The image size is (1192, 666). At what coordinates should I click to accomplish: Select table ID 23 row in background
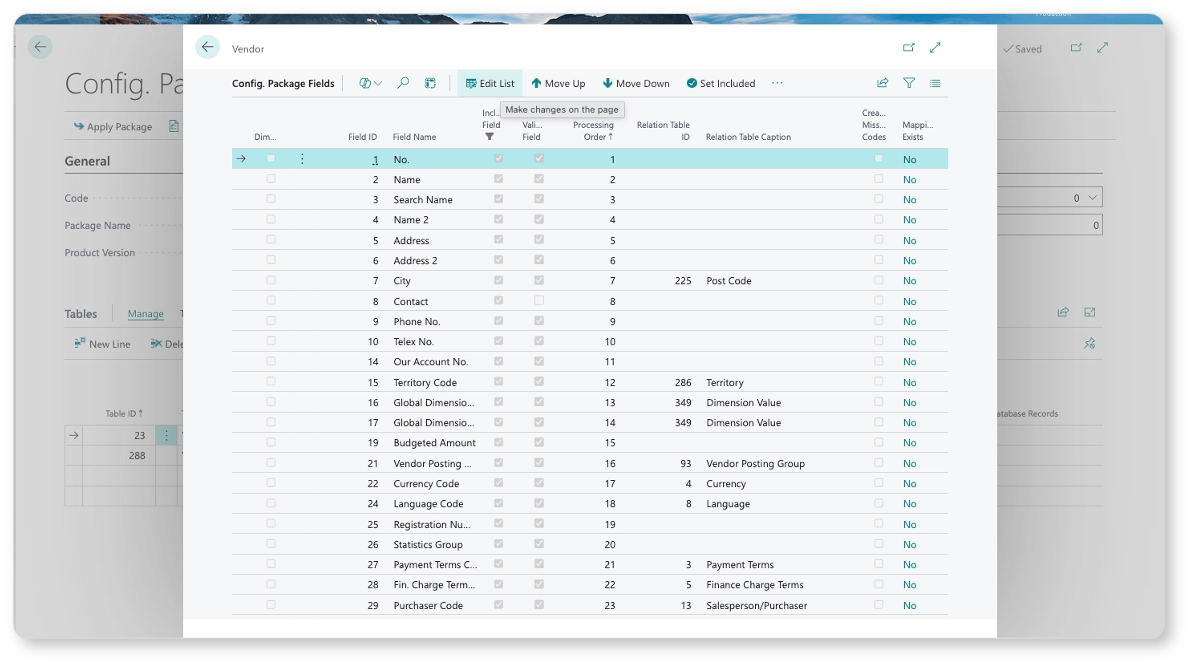[139, 435]
